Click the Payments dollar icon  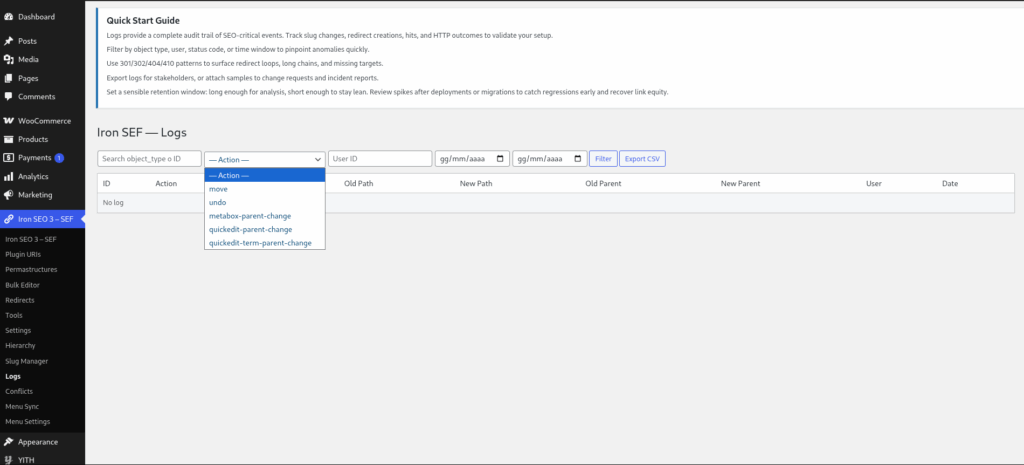9,157
